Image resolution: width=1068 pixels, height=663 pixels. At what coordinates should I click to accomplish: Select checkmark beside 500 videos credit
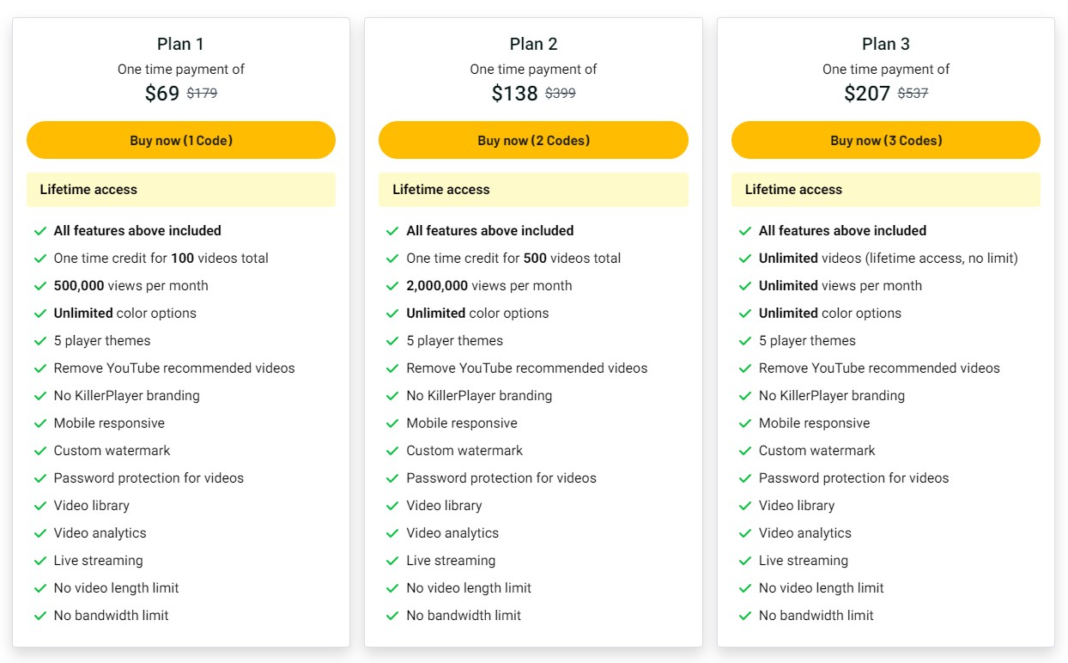pos(393,258)
